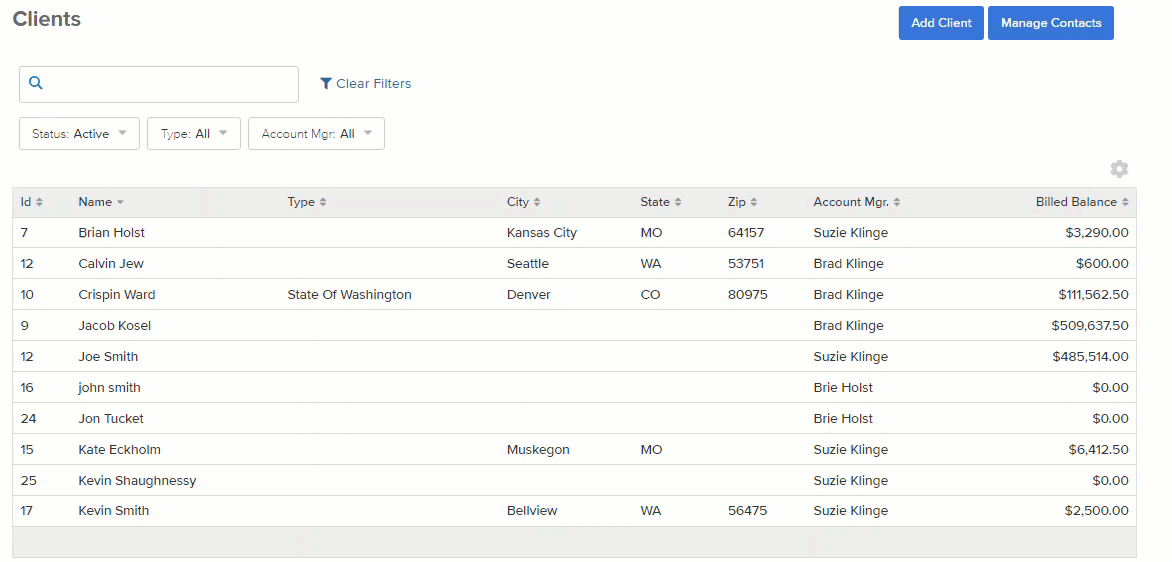Click the Add Client button

(941, 23)
